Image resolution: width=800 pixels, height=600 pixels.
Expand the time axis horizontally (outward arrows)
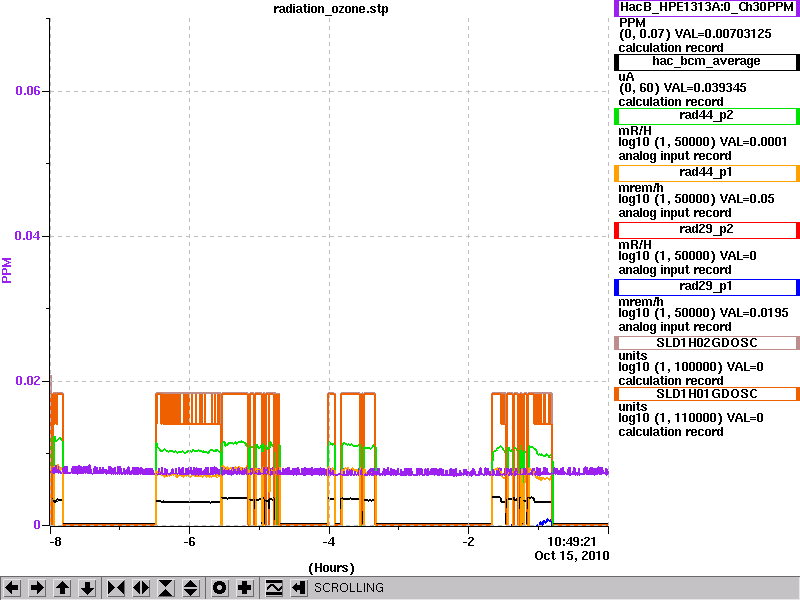(141, 588)
